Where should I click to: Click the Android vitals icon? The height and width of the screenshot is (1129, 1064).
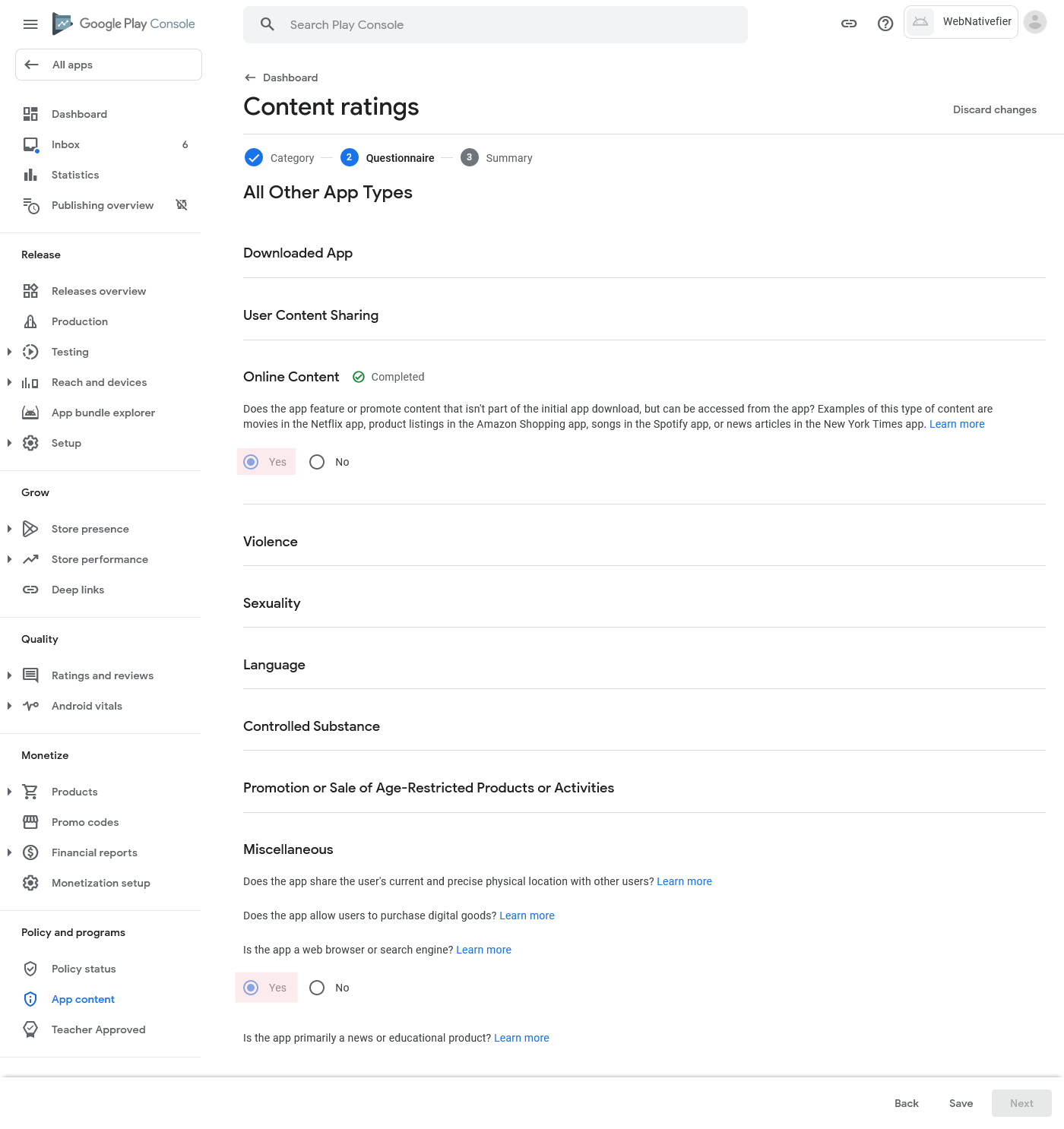tap(30, 706)
